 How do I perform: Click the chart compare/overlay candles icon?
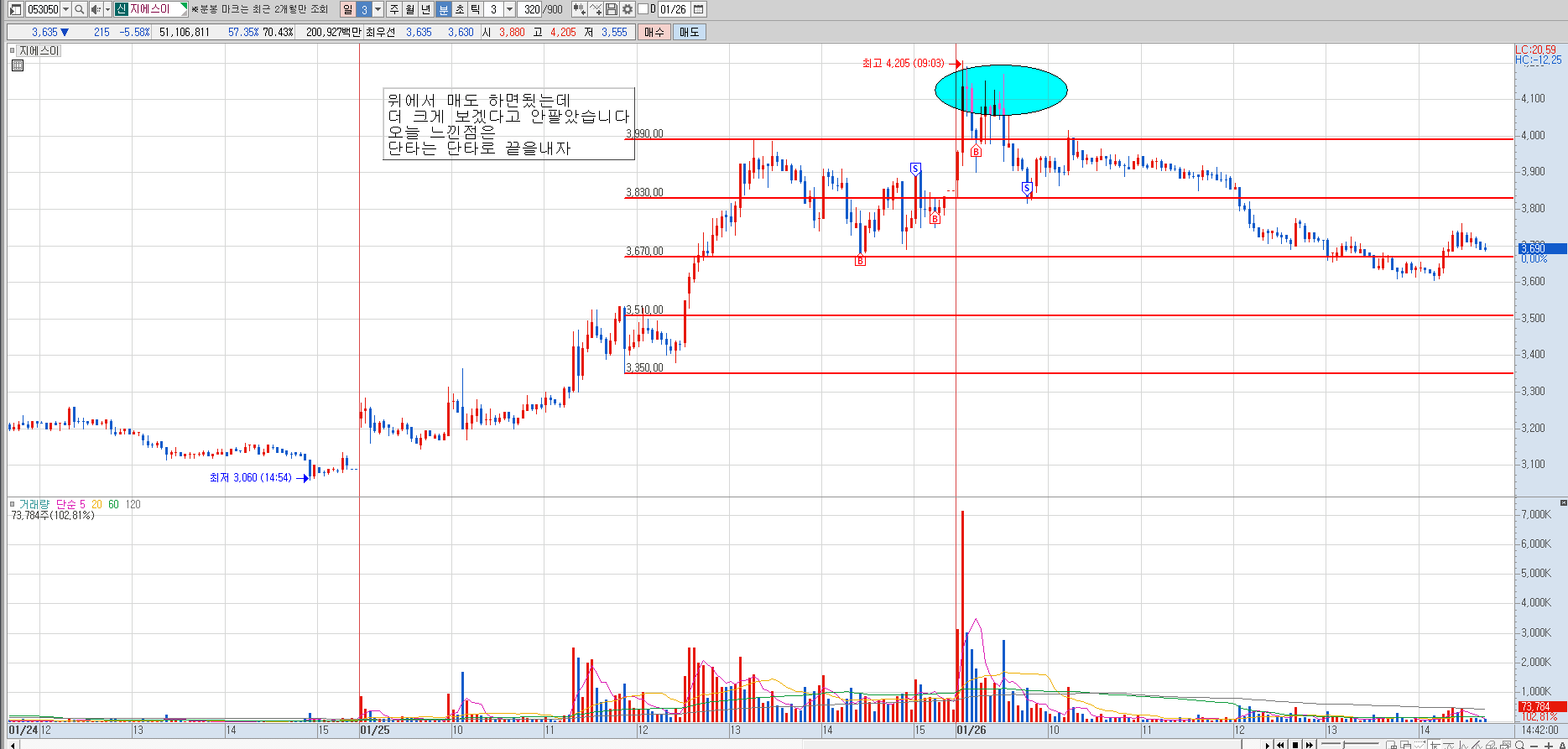(580, 9)
